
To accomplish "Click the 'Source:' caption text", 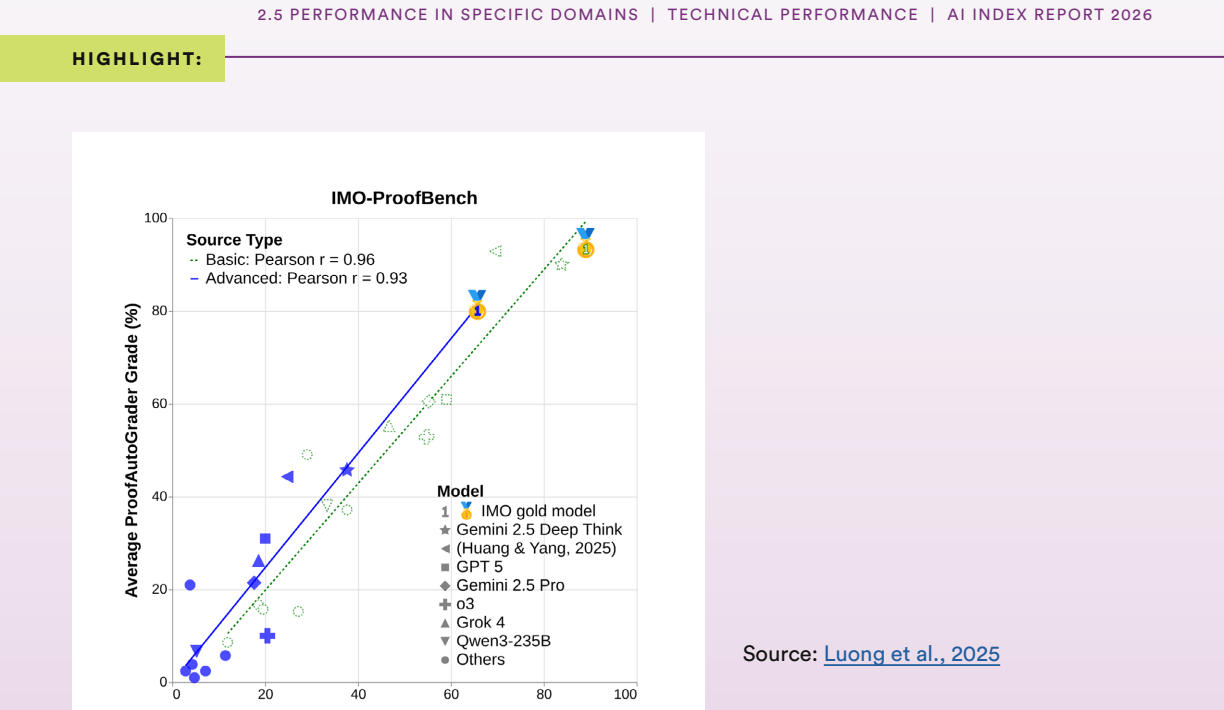I will click(780, 654).
